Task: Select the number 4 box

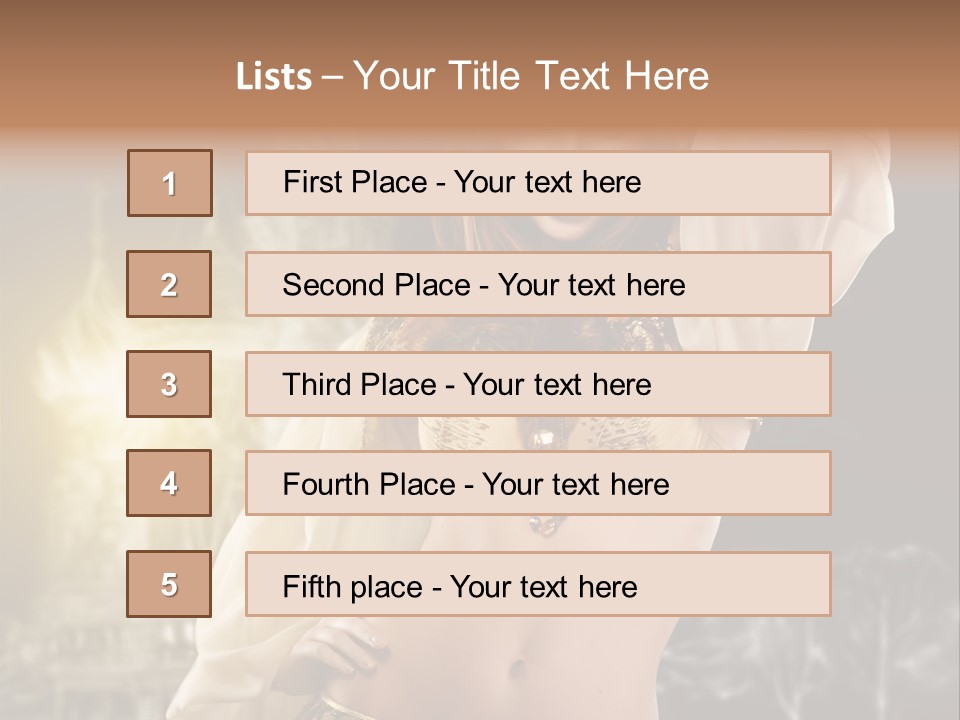Action: pos(169,483)
